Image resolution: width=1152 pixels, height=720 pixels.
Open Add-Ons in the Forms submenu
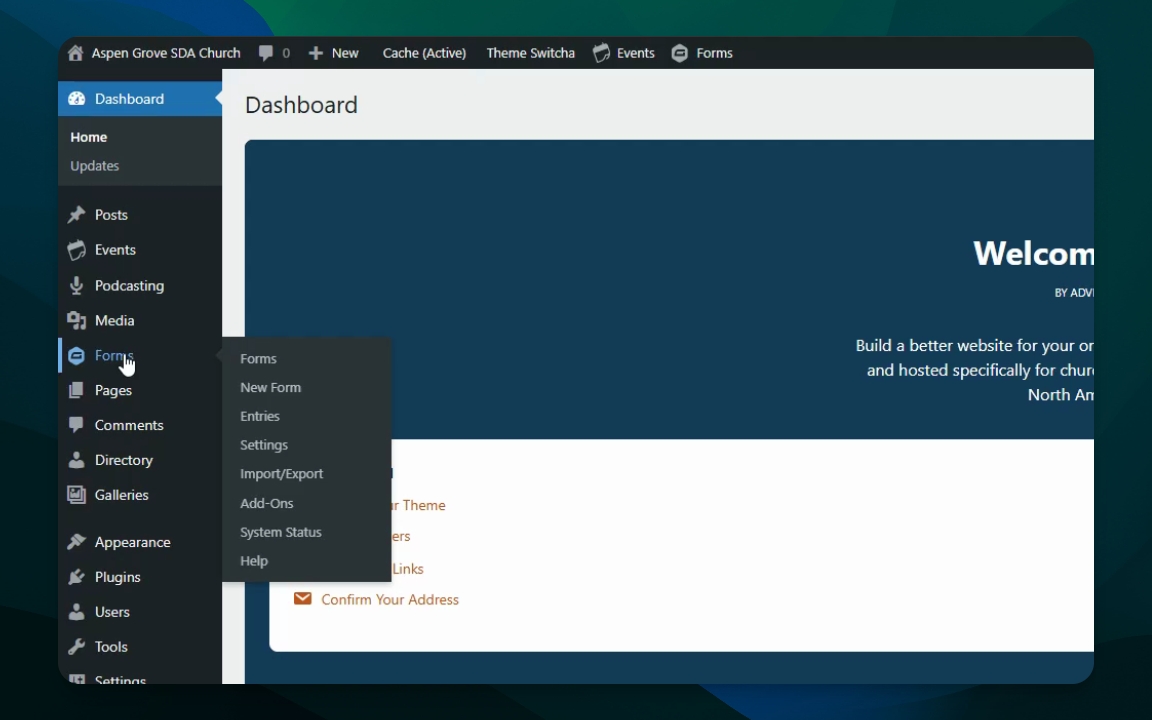[x=267, y=503]
